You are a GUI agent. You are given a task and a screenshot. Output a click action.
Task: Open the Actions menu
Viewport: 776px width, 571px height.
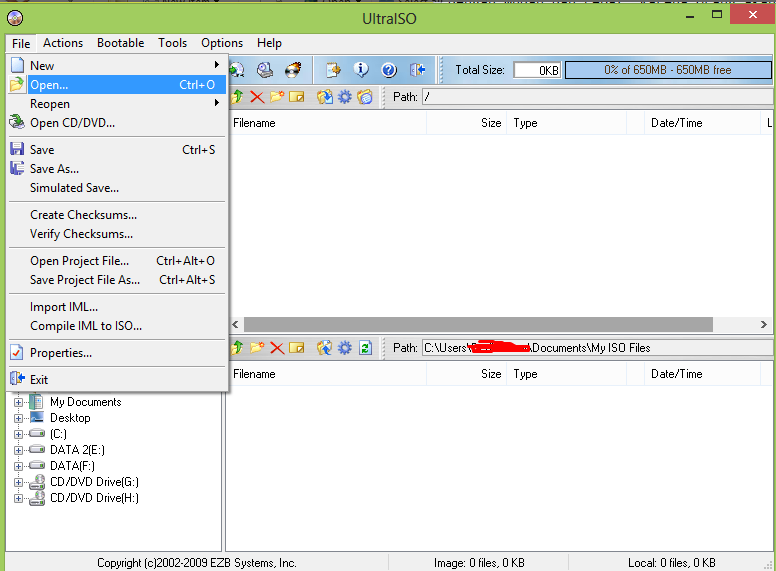[x=63, y=43]
